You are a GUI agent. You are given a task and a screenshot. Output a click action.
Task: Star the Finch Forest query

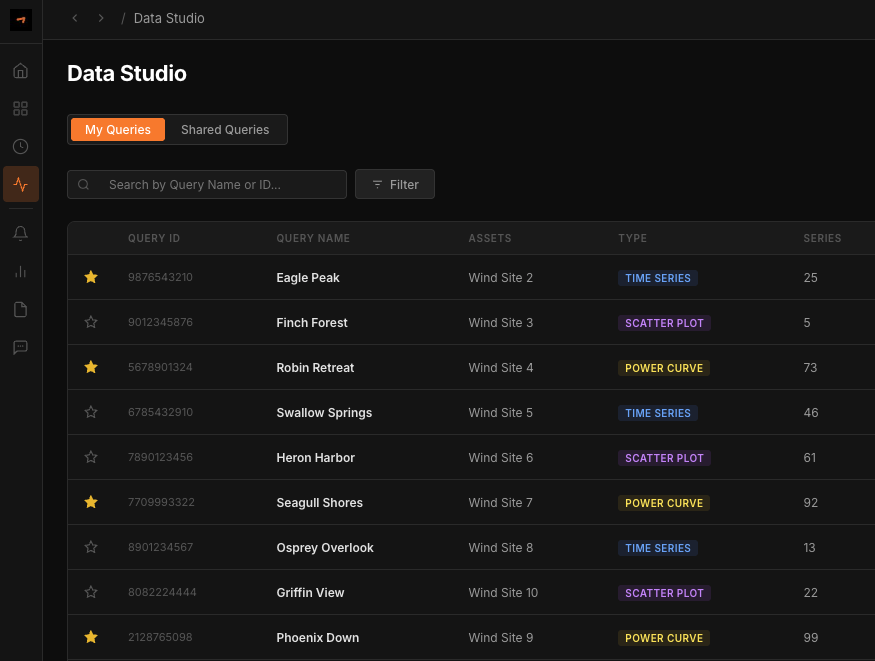click(91, 322)
